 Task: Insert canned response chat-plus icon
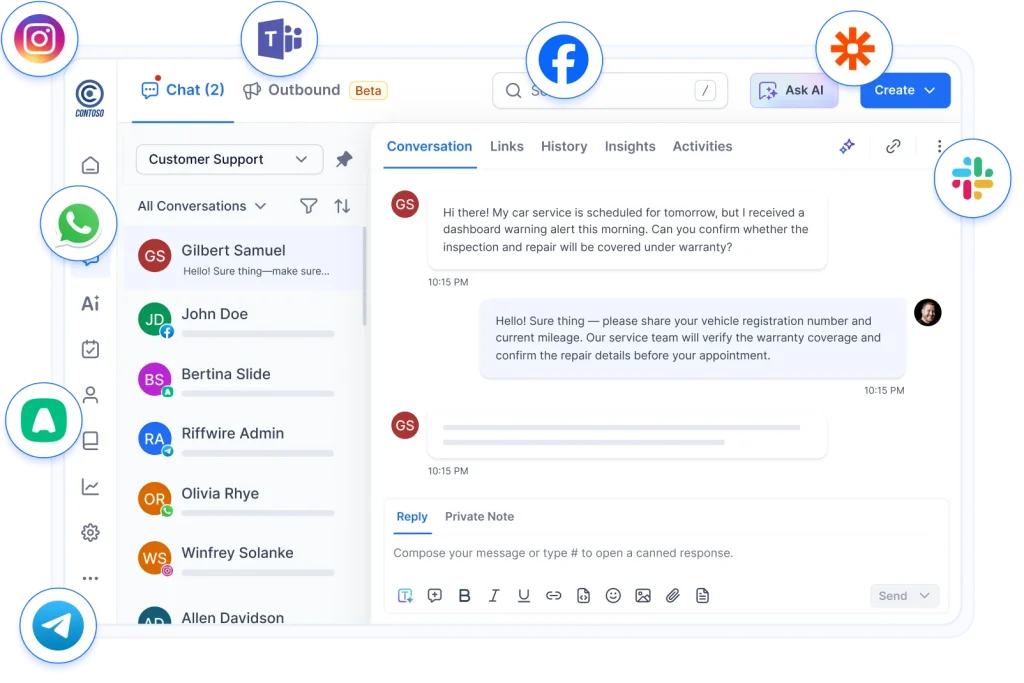click(x=434, y=596)
